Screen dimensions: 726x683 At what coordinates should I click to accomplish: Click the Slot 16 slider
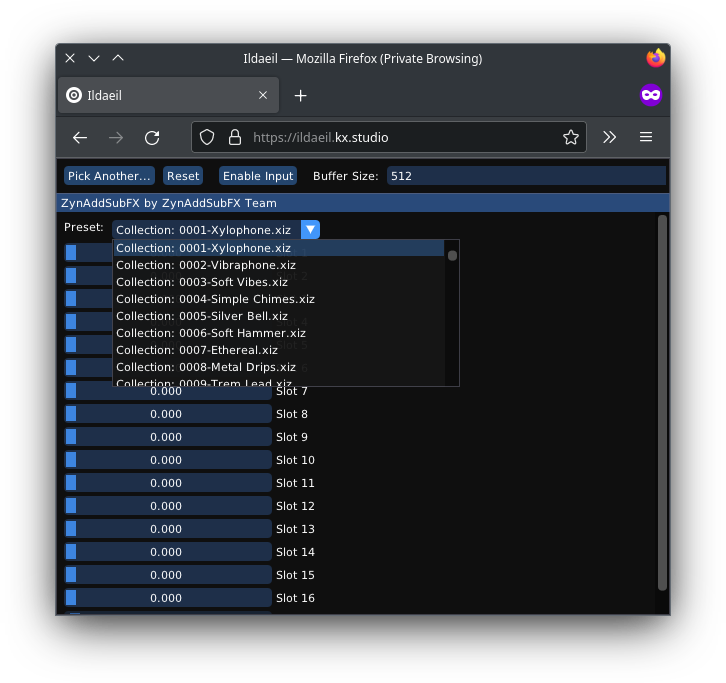(x=168, y=598)
